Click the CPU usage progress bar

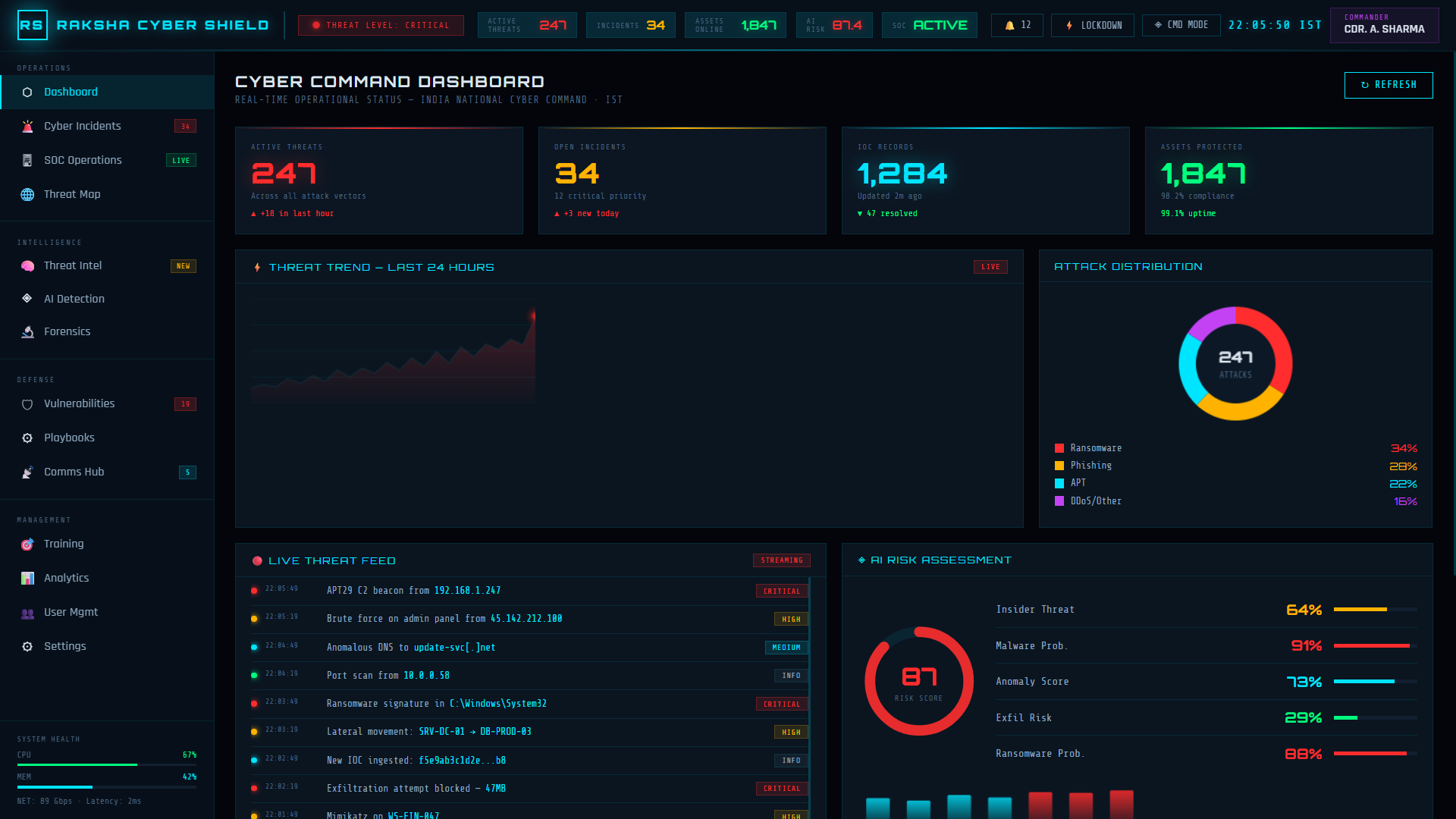[107, 764]
